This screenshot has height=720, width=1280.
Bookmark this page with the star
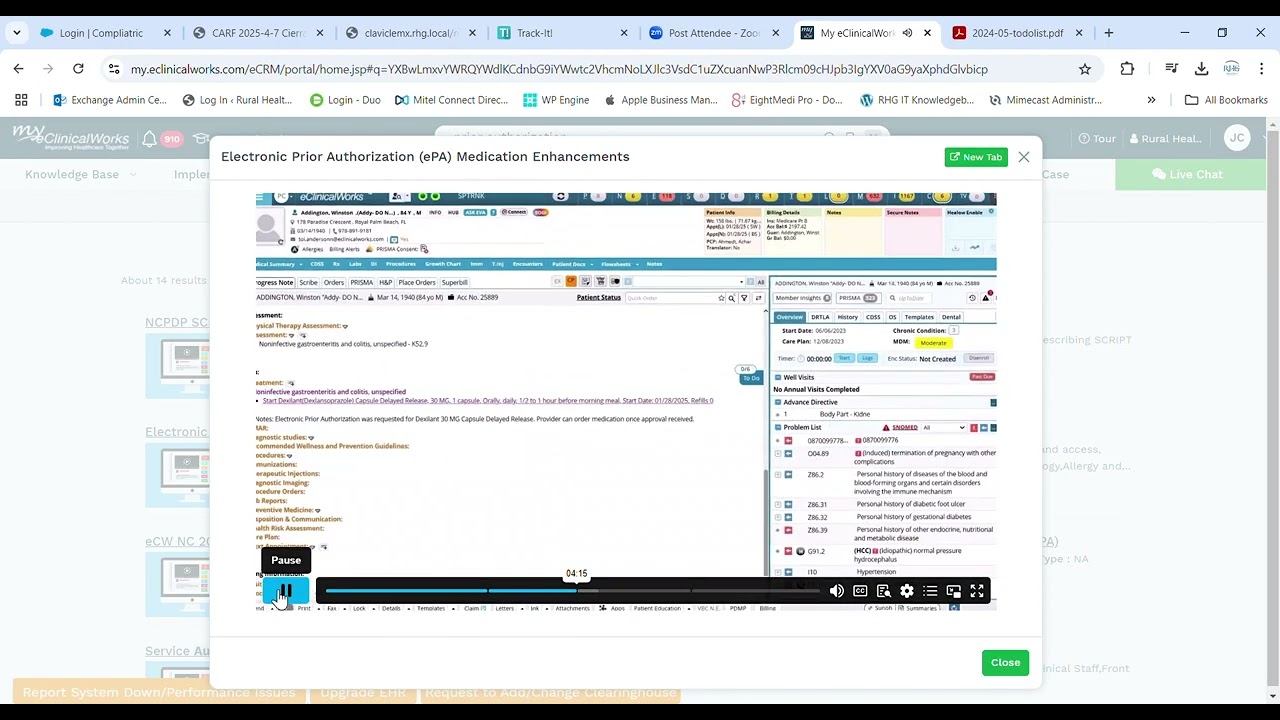click(x=1085, y=69)
